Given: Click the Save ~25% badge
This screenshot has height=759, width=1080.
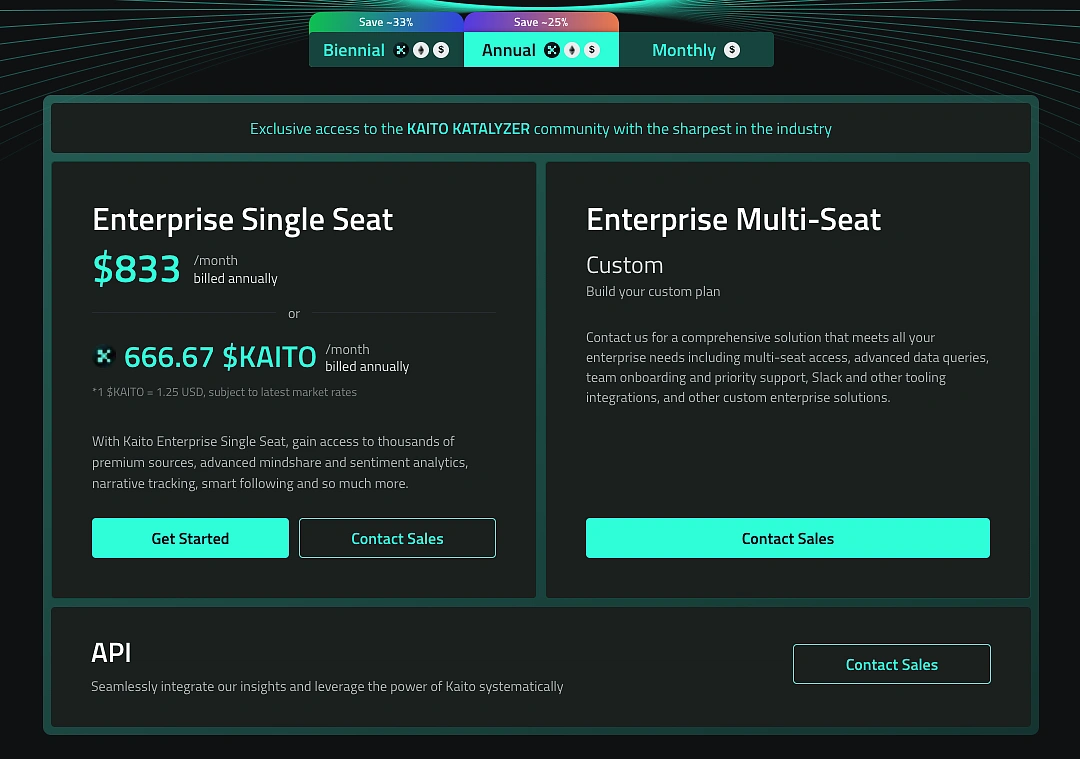Looking at the screenshot, I should coord(541,21).
